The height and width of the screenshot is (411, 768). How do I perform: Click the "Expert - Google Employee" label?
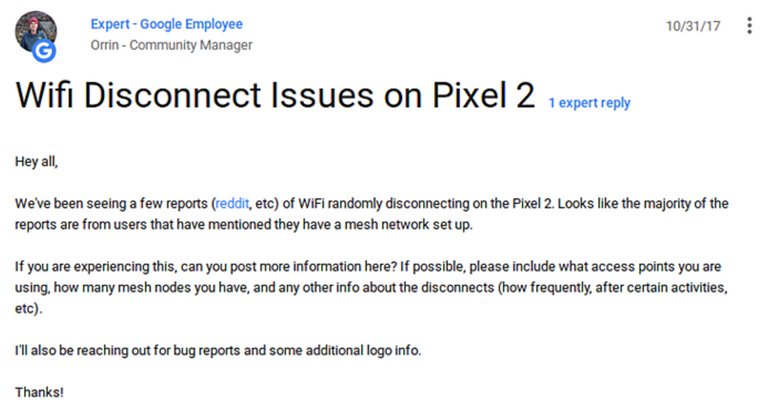pos(166,24)
